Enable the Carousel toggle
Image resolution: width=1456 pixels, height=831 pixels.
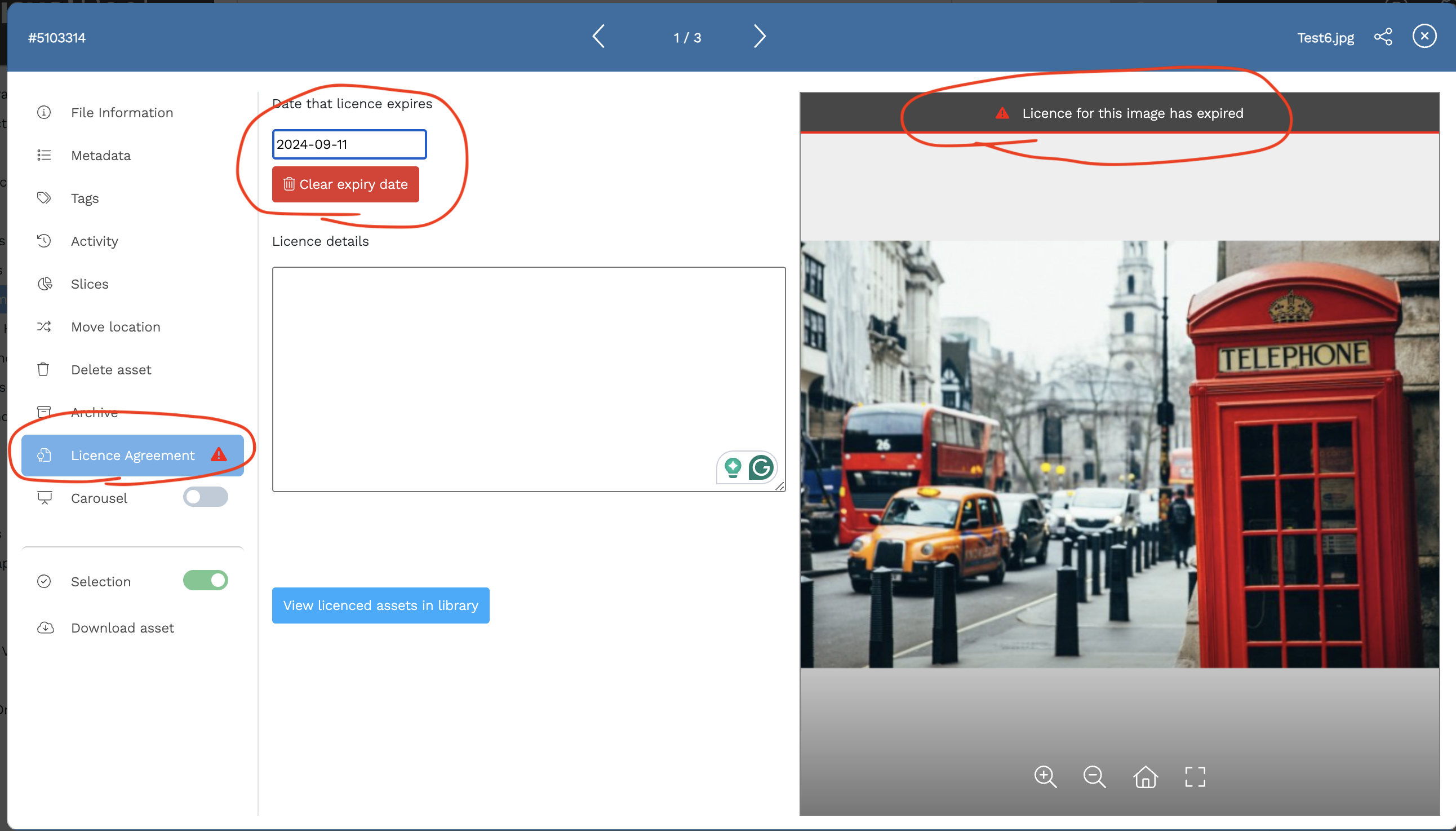tap(205, 497)
